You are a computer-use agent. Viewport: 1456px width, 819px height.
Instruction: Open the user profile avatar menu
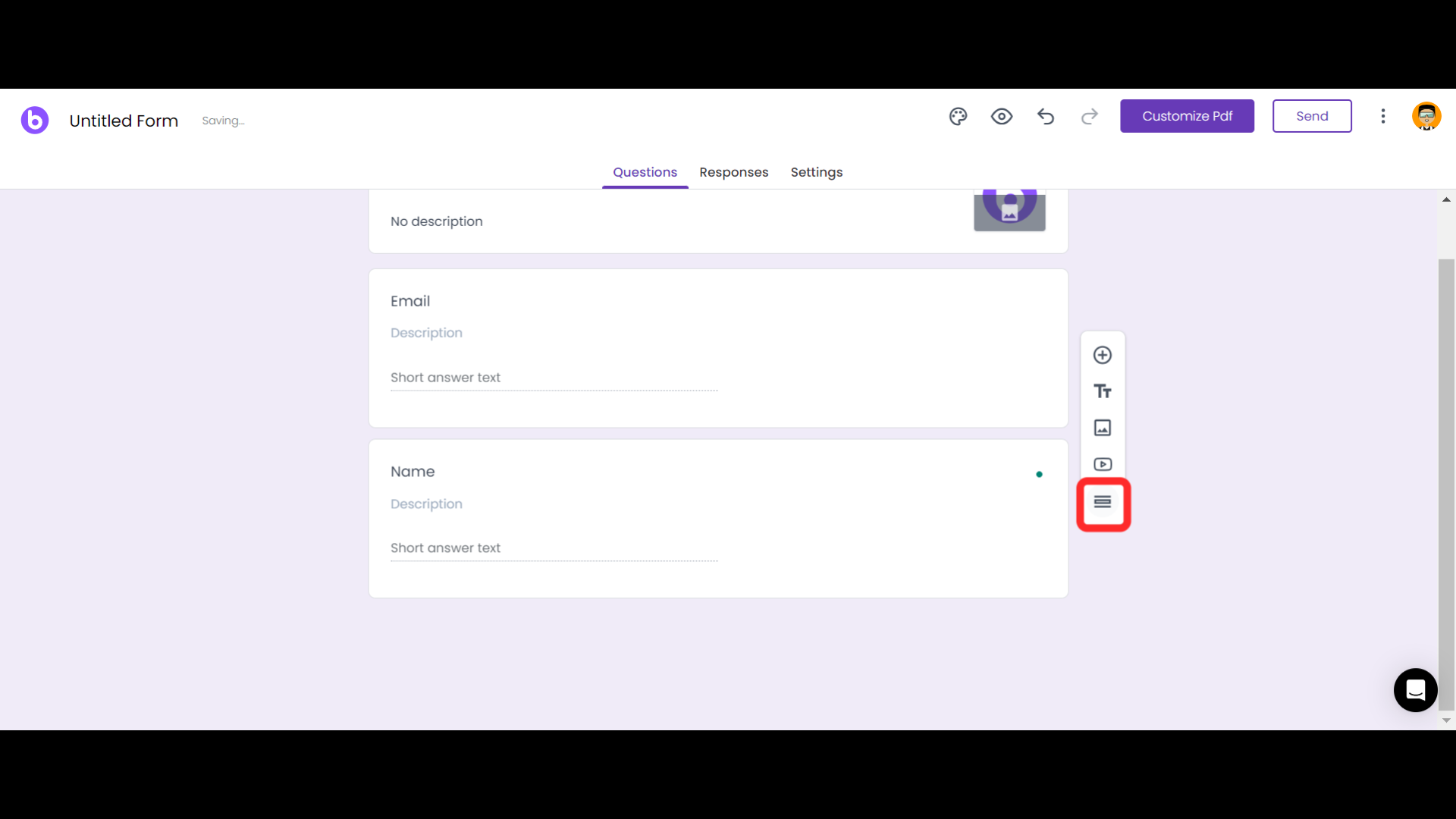(x=1426, y=116)
